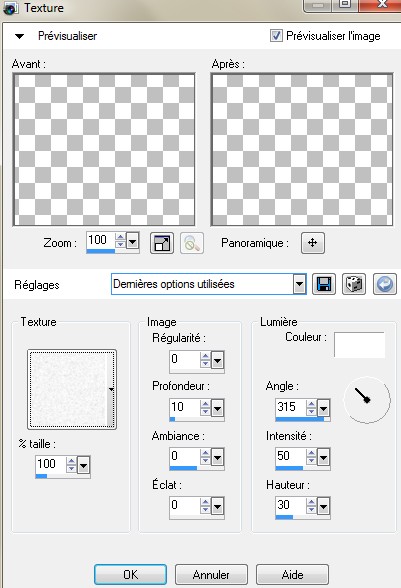This screenshot has height=588, width=401.
Task: Open the Profondeur value slider dropdown
Action: [x=217, y=408]
